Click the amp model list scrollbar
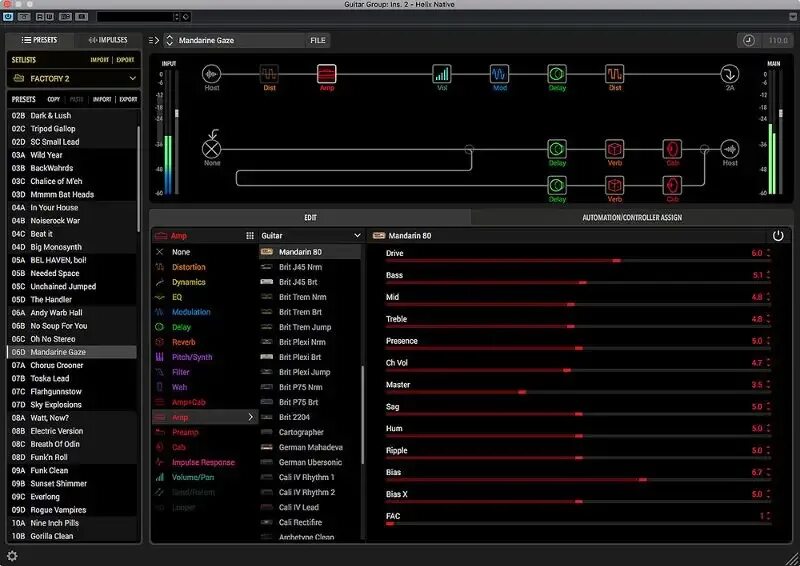This screenshot has height=566, width=800. [x=363, y=414]
